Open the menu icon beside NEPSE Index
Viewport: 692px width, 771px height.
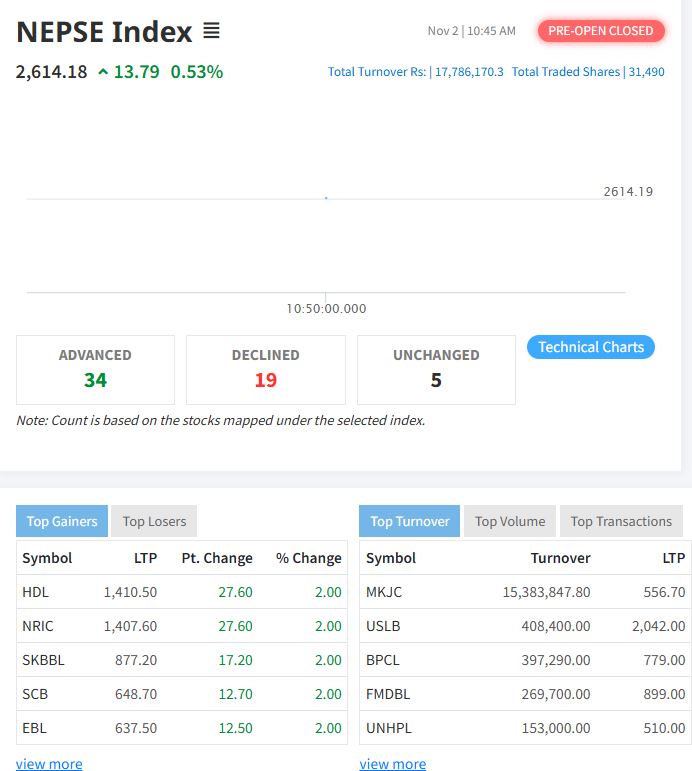pos(211,31)
